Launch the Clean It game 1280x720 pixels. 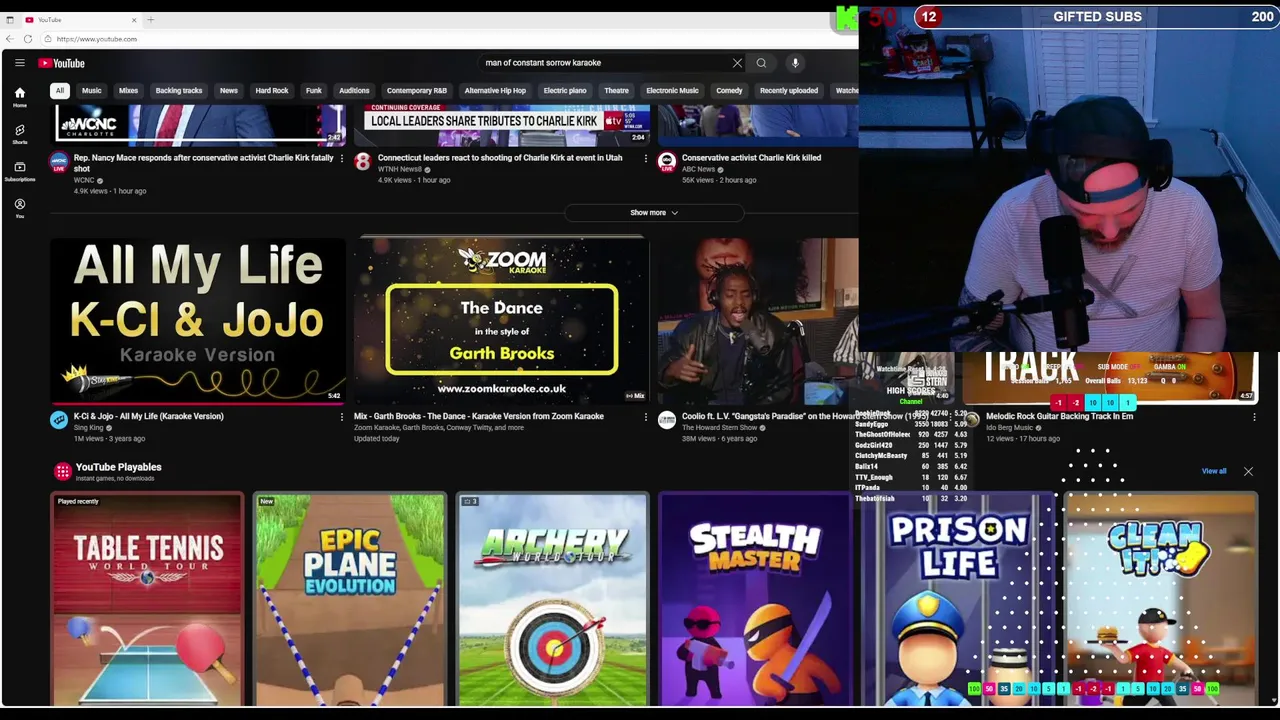(1160, 600)
